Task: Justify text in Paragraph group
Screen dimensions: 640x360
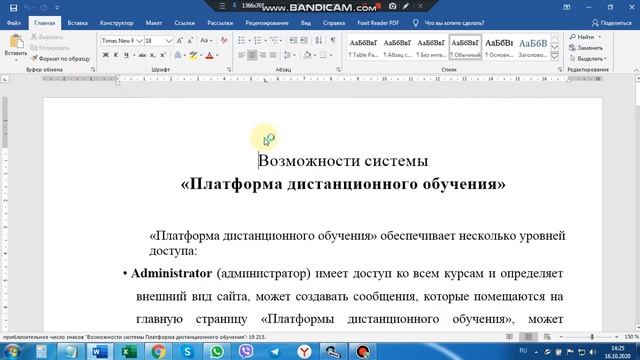Action: [x=273, y=55]
